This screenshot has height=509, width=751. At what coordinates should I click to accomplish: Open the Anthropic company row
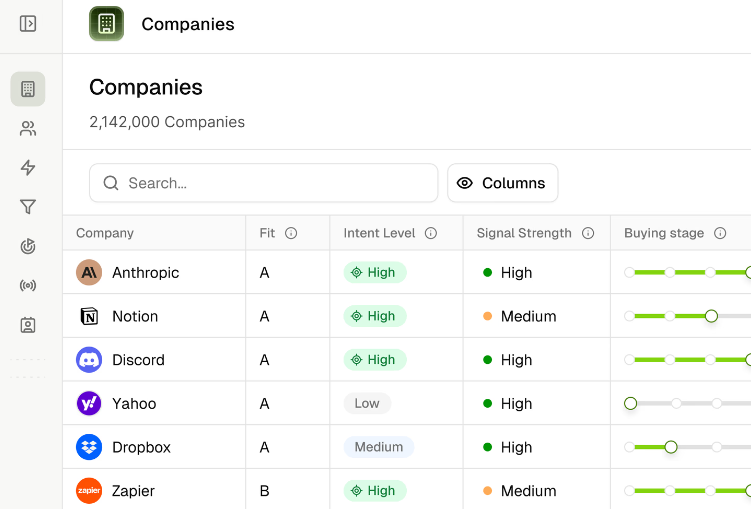point(145,272)
